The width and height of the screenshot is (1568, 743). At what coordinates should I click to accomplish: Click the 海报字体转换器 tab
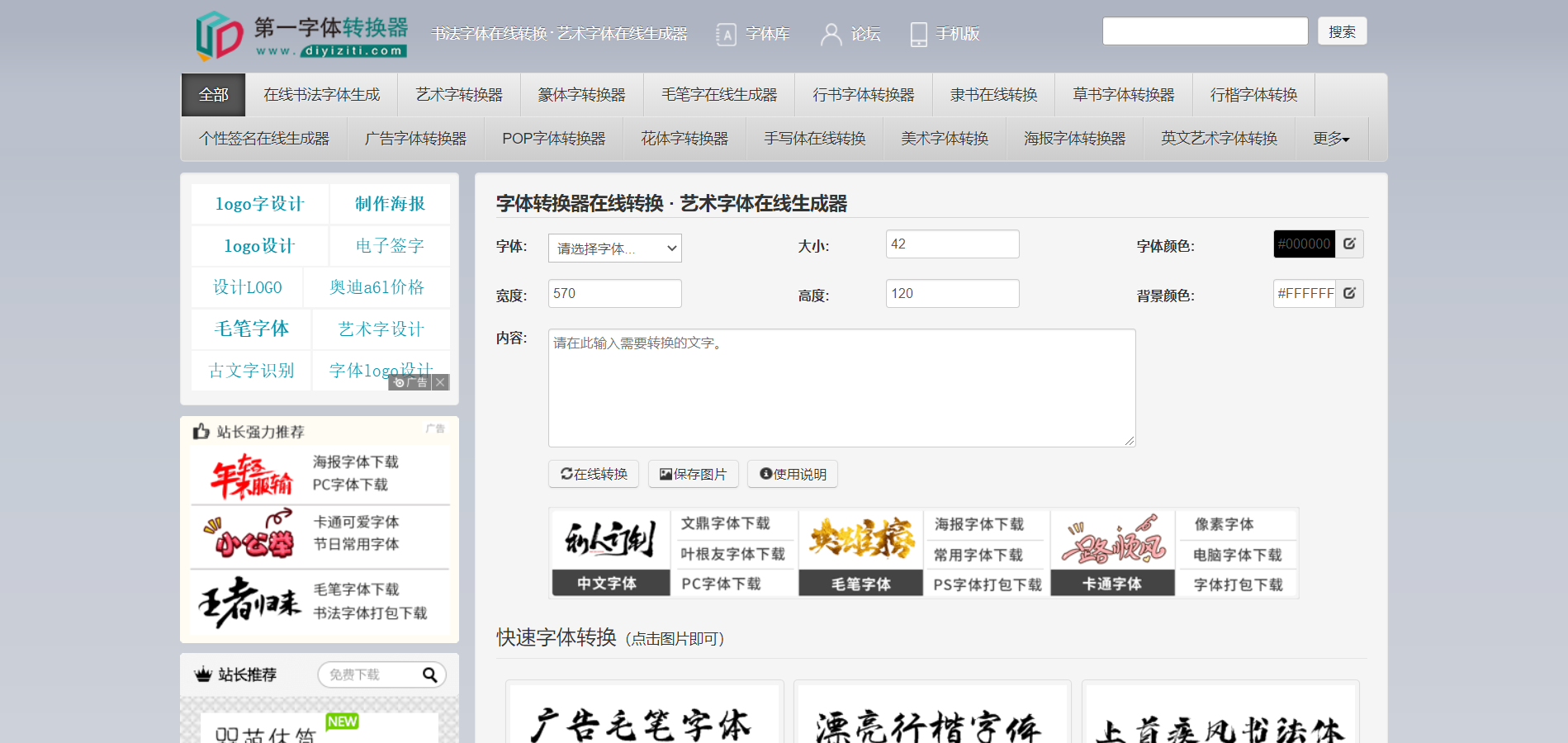pos(1074,139)
